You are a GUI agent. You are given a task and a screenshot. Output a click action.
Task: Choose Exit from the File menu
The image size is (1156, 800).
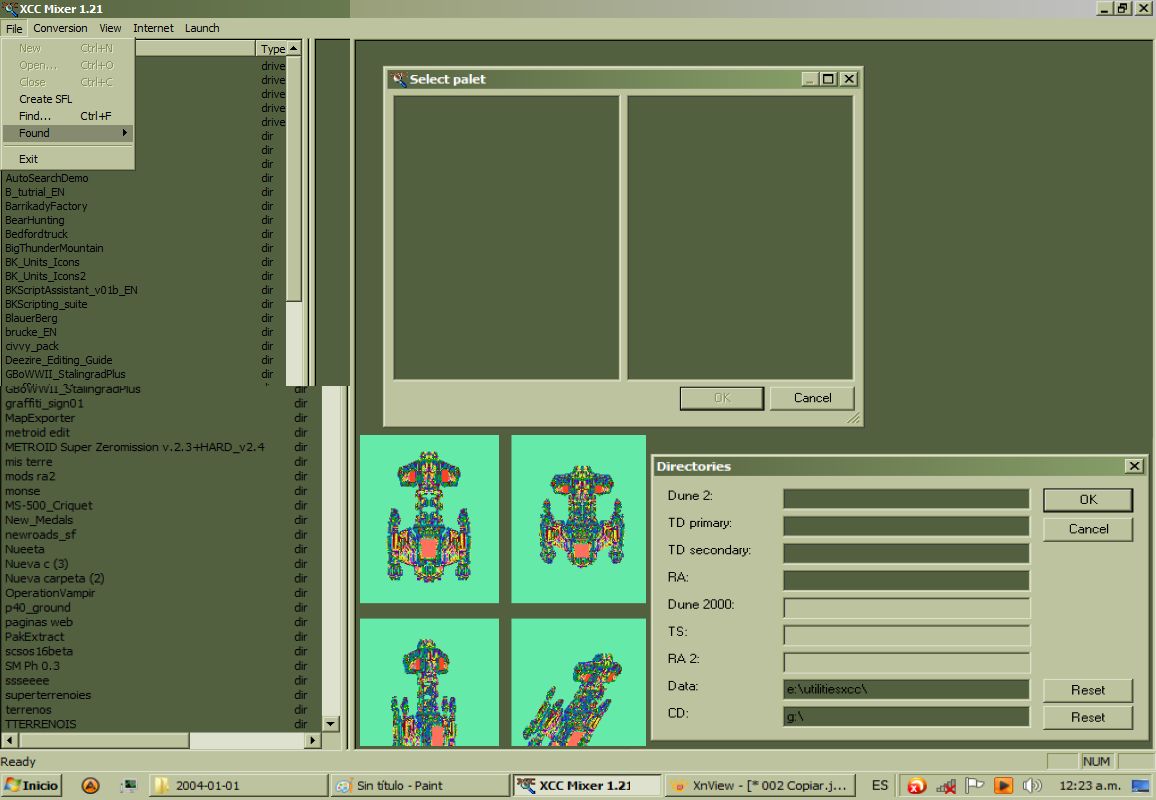click(x=67, y=159)
